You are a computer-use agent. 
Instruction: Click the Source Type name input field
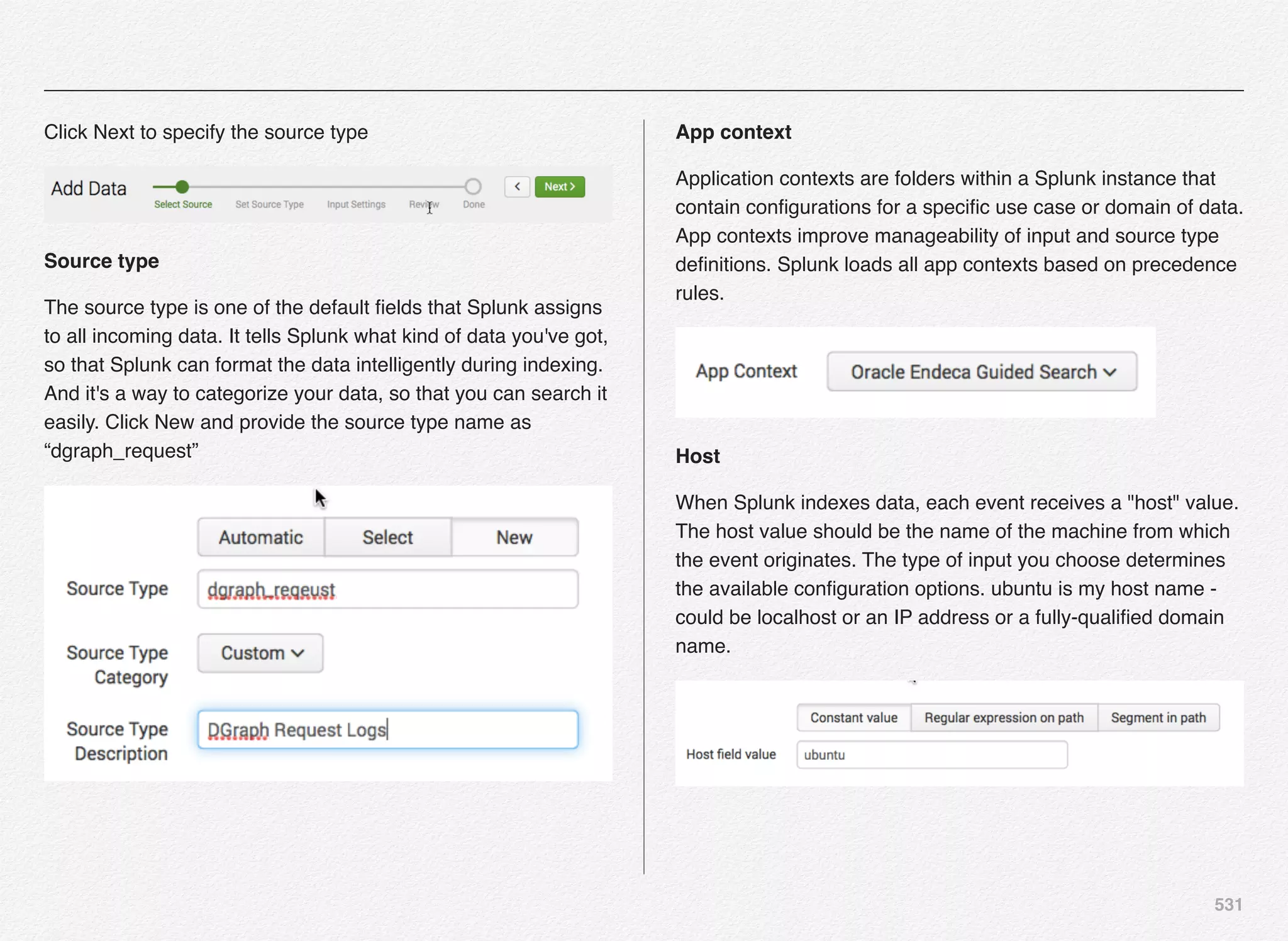point(387,589)
